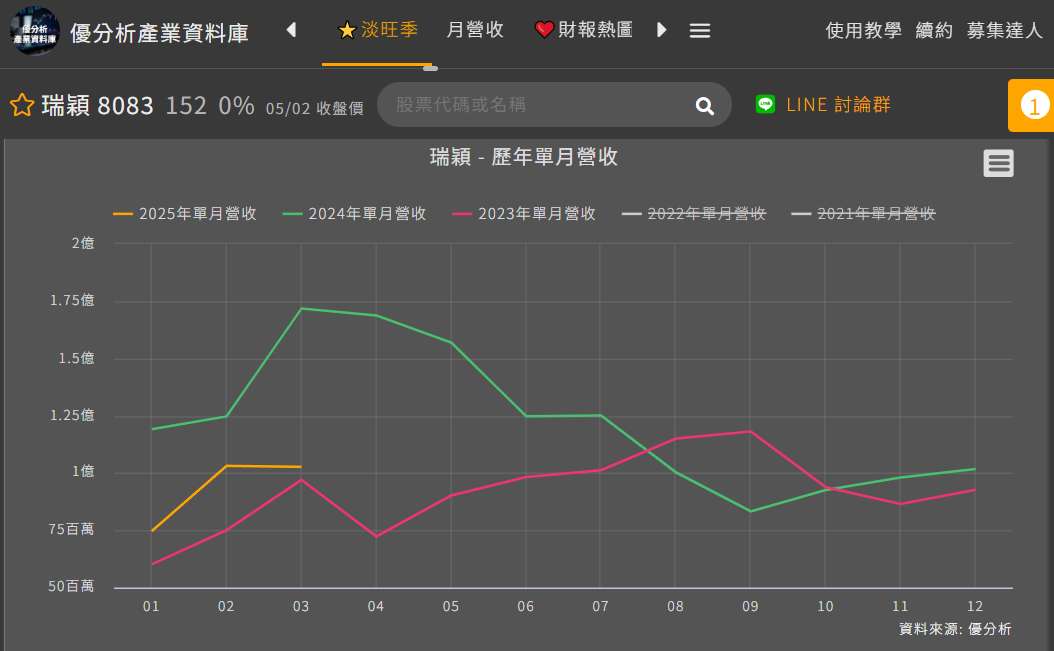Open the LINE 討論群 link

(x=838, y=105)
